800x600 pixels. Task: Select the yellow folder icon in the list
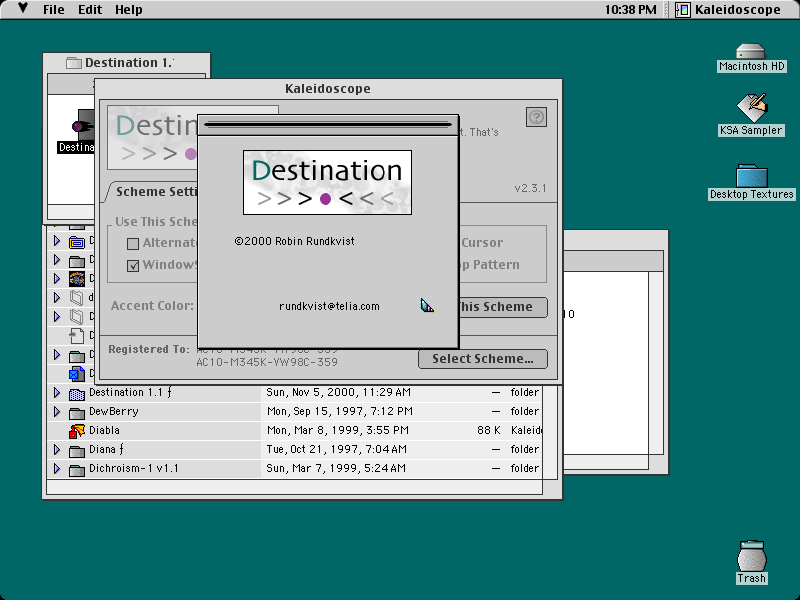coord(77,241)
